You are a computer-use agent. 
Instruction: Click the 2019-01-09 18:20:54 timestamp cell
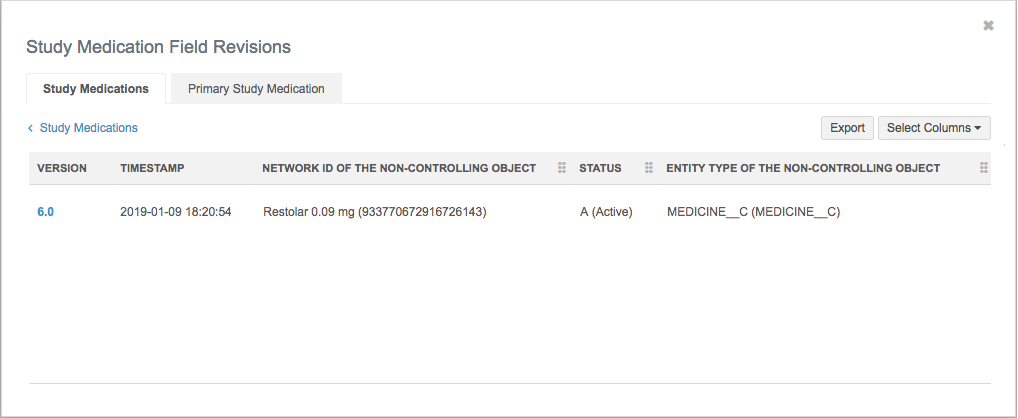(176, 212)
